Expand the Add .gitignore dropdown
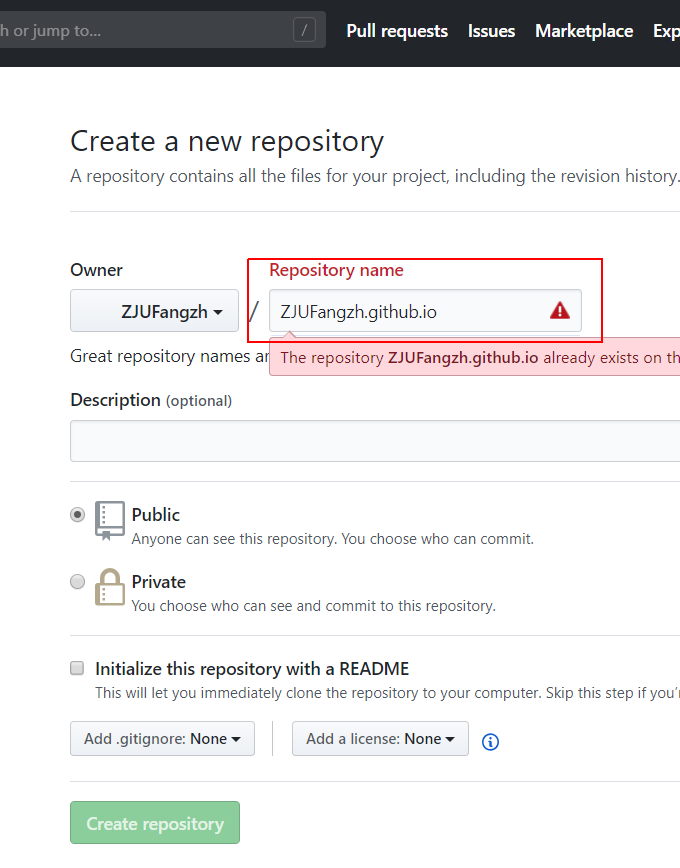Viewport: 680px width, 868px height. pos(162,739)
